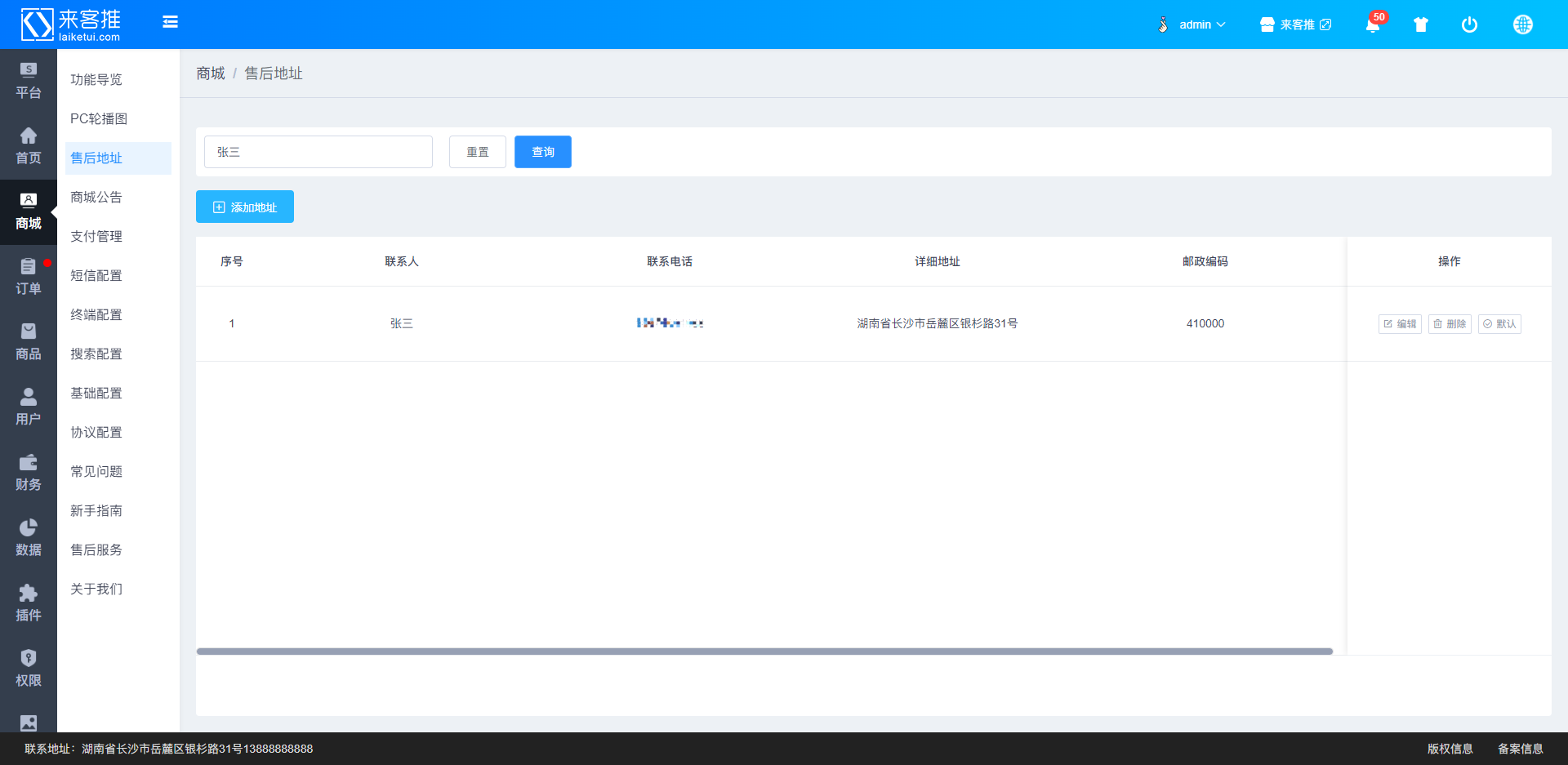The width and height of the screenshot is (1568, 765).
Task: Open 基础配置 menu item
Action: 118,393
